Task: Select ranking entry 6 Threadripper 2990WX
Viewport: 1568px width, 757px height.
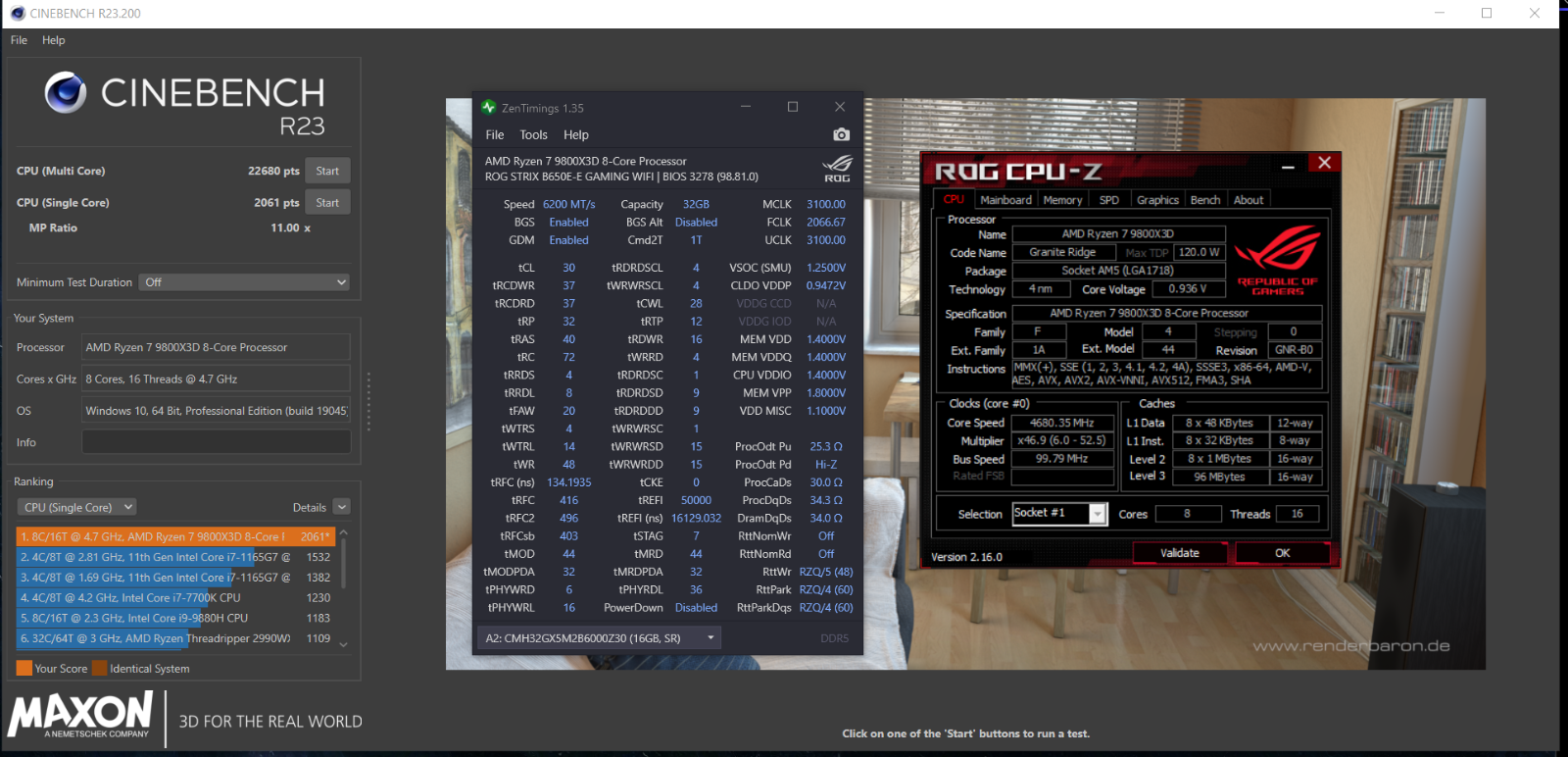Action: pos(176,638)
